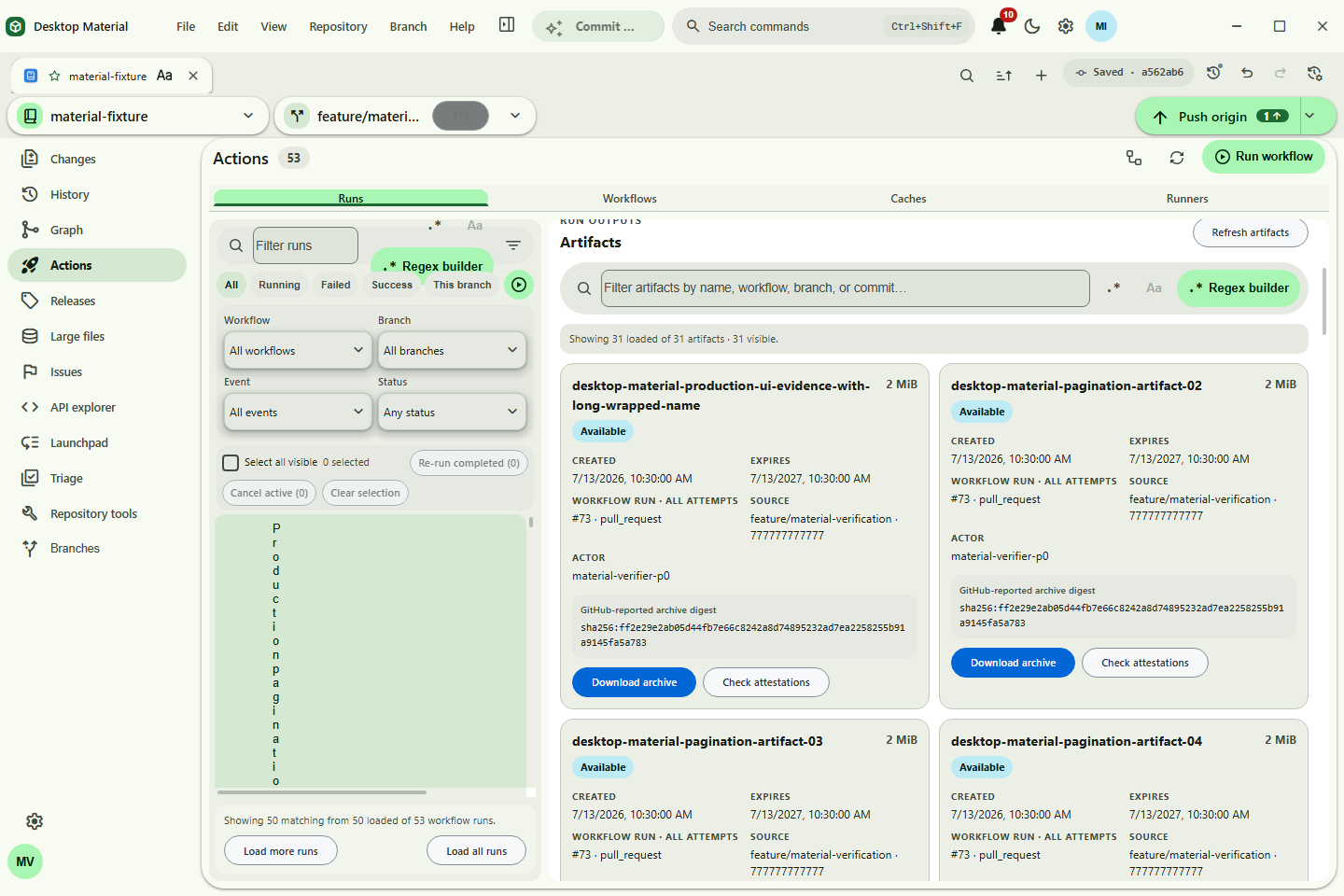Add a new tab with plus icon

point(1042,76)
